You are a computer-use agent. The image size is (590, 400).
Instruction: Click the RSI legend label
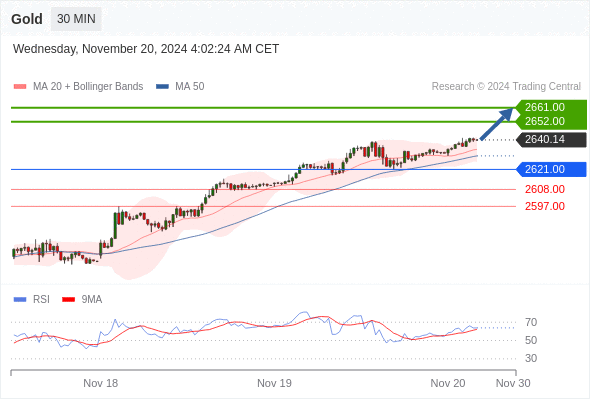coord(41,300)
